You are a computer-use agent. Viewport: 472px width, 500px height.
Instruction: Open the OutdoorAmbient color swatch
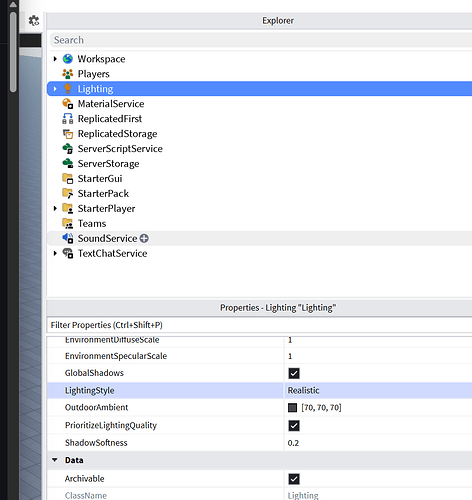(x=292, y=408)
